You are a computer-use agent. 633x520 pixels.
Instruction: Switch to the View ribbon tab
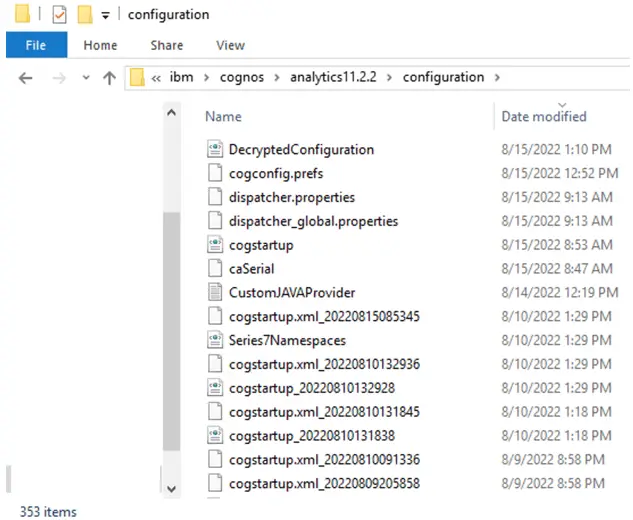click(x=230, y=45)
